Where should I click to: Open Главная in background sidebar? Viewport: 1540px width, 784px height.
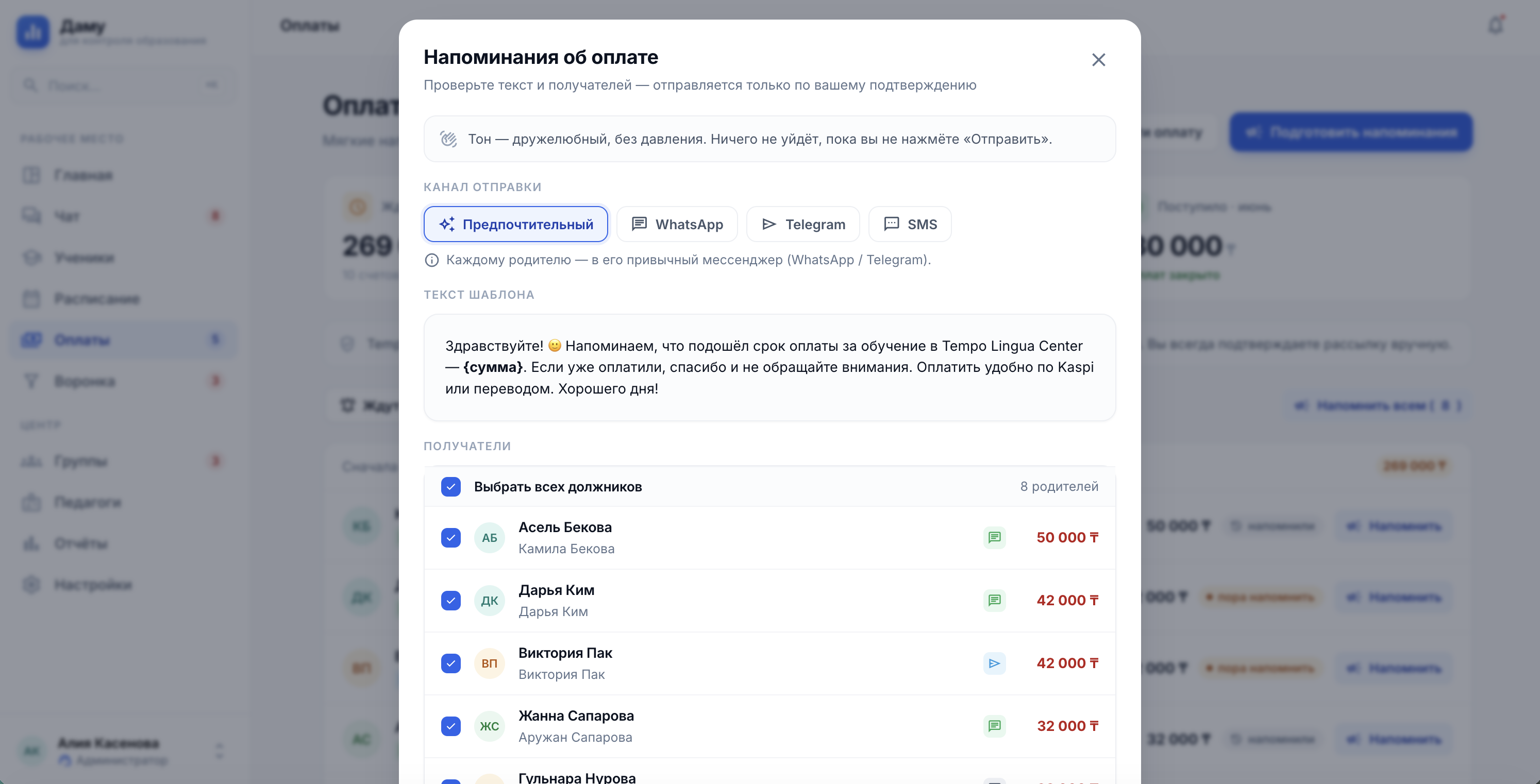point(124,175)
